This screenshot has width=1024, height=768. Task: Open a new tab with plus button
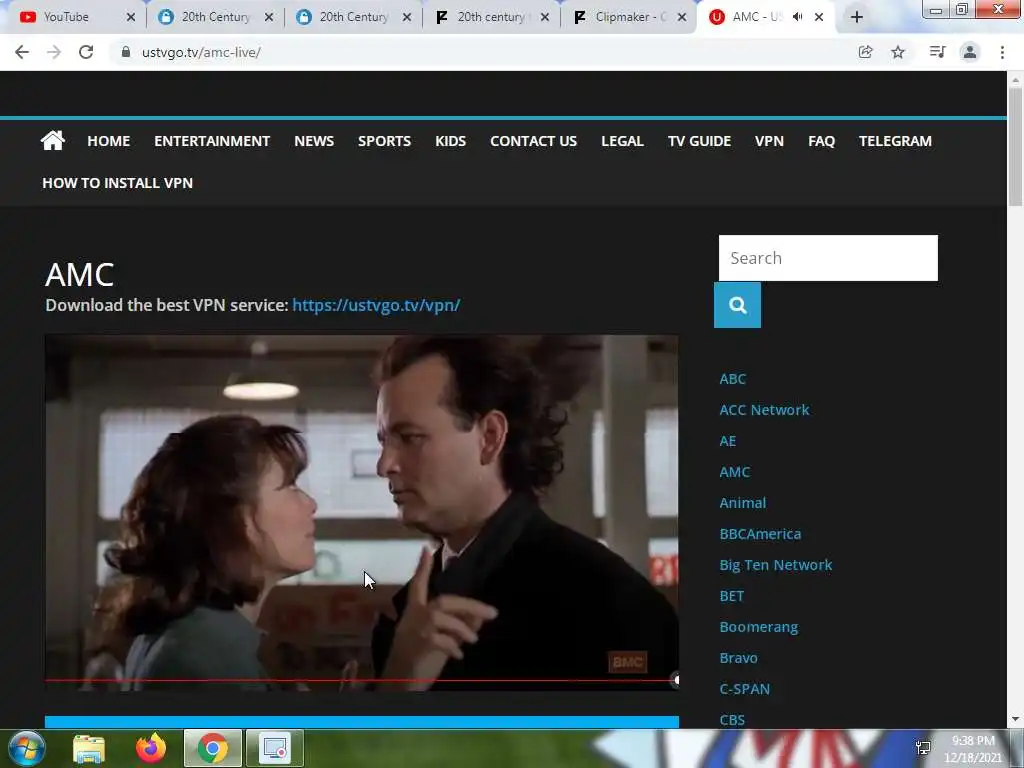click(857, 17)
